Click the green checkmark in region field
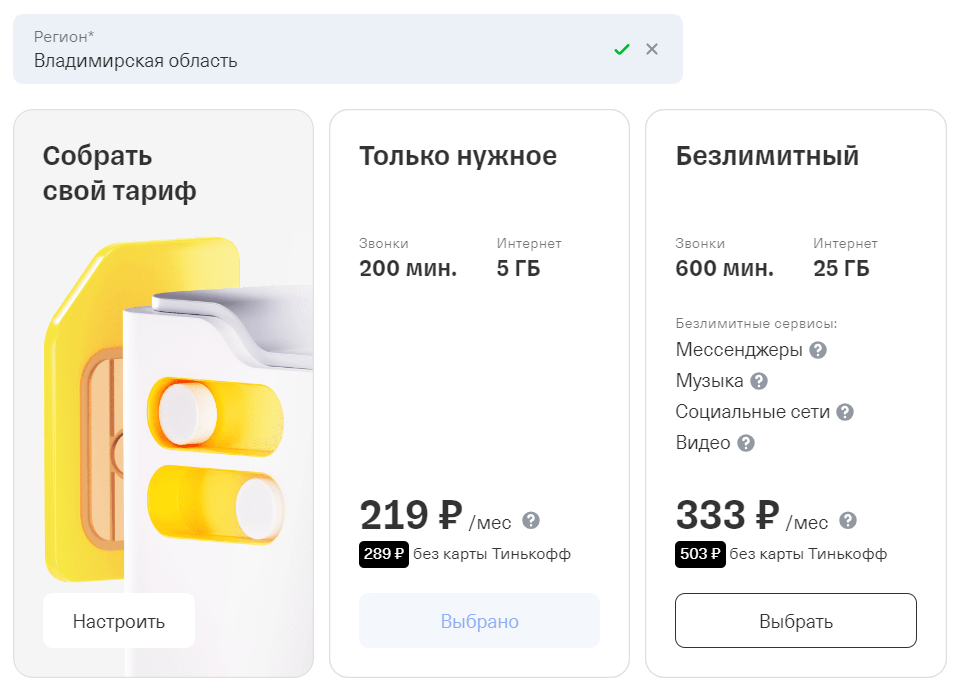The width and height of the screenshot is (958, 688). pyautogui.click(x=622, y=49)
